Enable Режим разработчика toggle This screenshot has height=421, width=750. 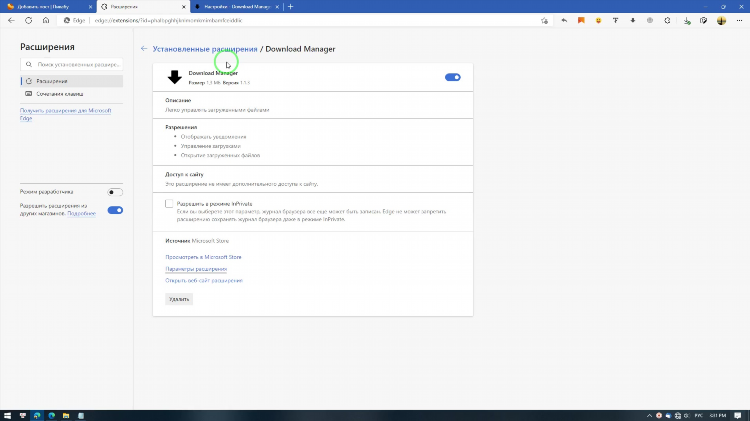click(x=115, y=192)
